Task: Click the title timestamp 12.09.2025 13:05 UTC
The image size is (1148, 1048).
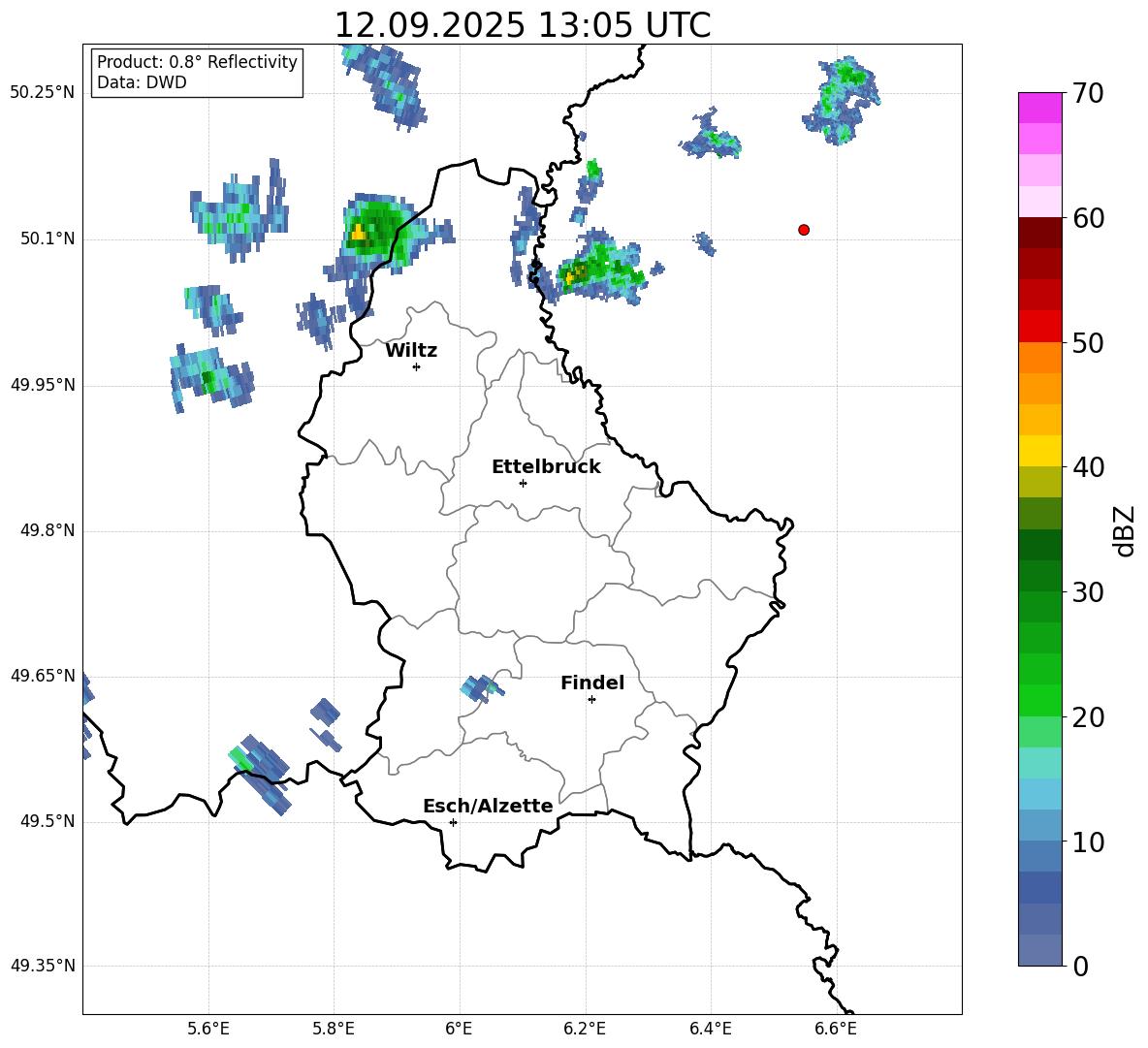Action: [522, 25]
